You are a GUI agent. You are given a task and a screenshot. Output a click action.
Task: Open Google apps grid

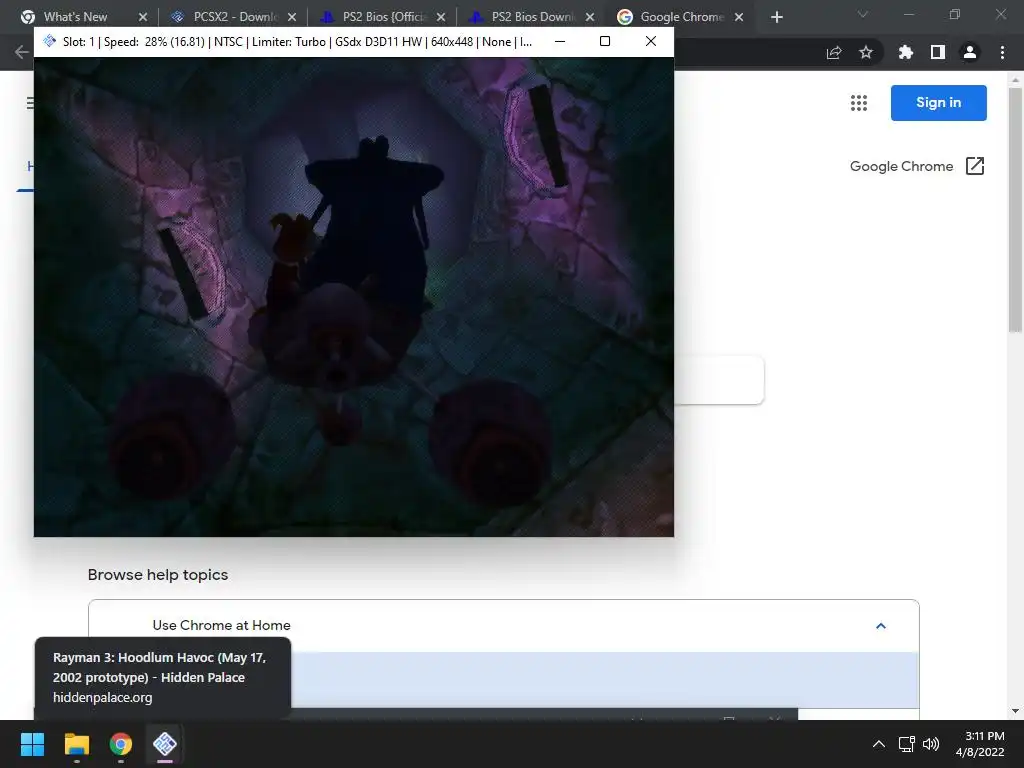(859, 103)
